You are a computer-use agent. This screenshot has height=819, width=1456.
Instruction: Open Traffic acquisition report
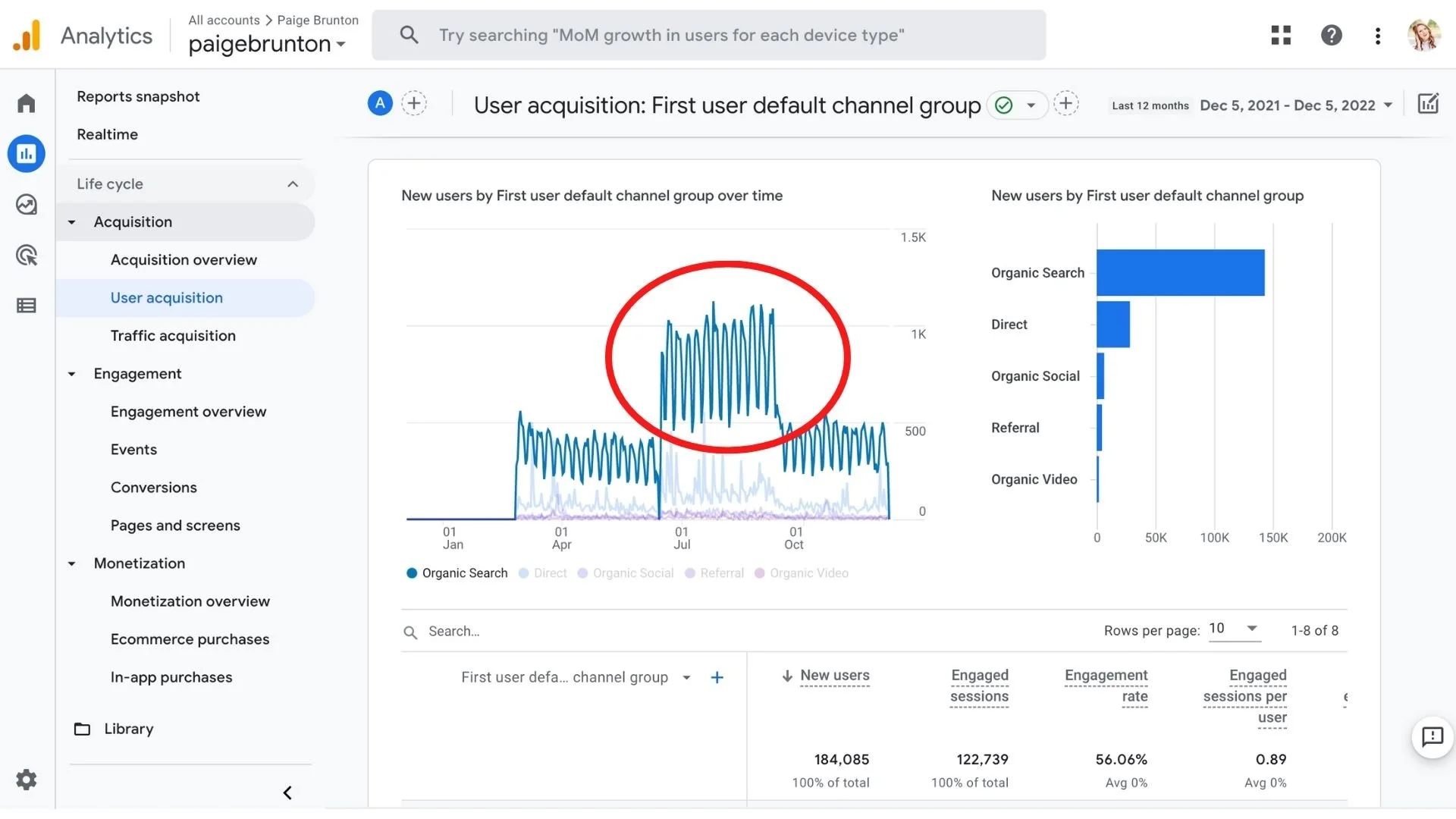[x=173, y=336]
